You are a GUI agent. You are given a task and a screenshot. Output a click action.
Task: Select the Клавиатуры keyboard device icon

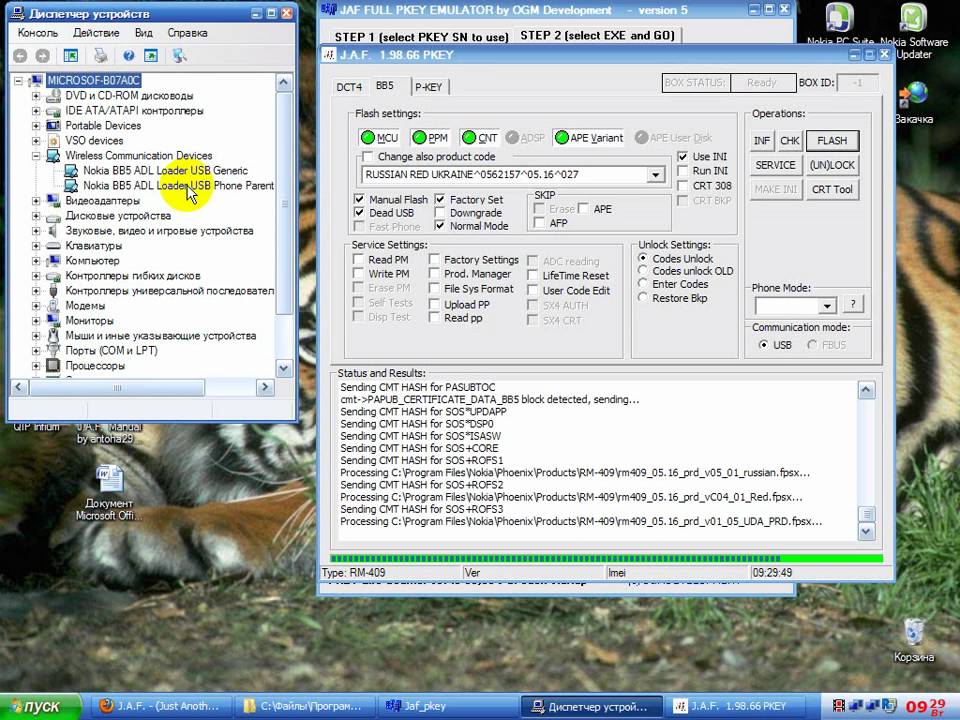(53, 246)
